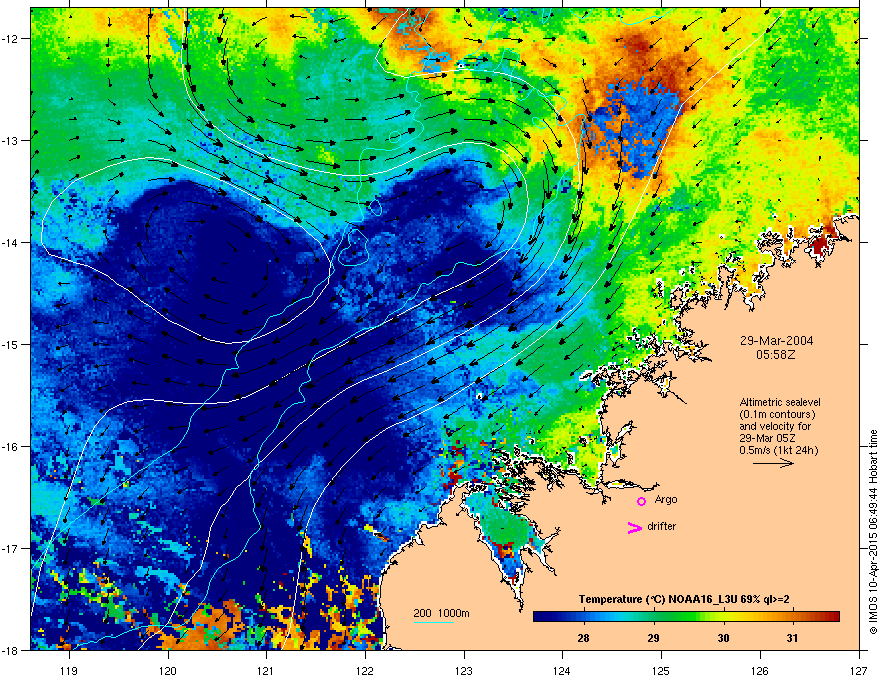Viewport: 880px width, 680px height.
Task: Click the latitude axis label -14
Action: click(10, 242)
